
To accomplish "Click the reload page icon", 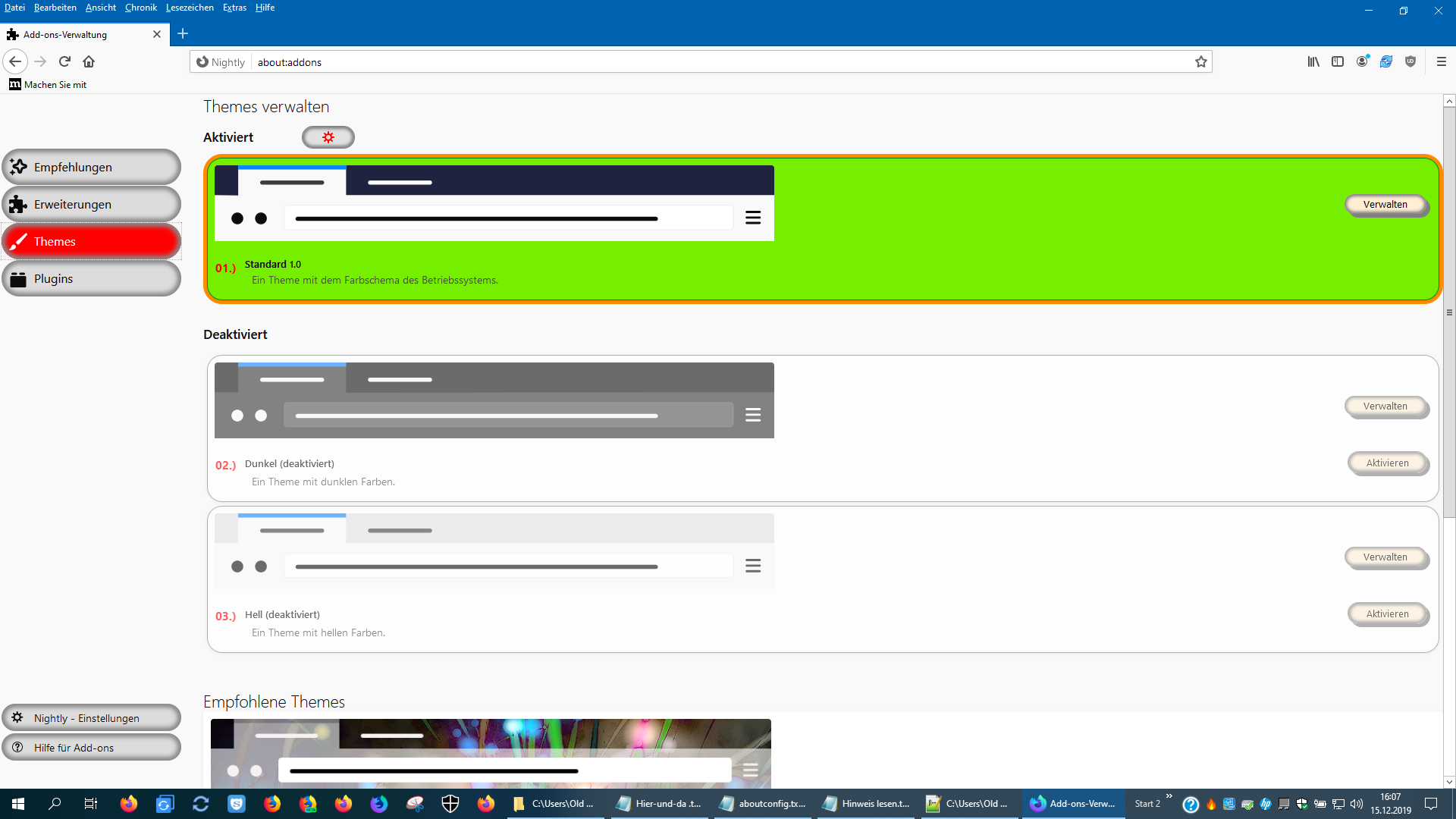I will pos(64,61).
